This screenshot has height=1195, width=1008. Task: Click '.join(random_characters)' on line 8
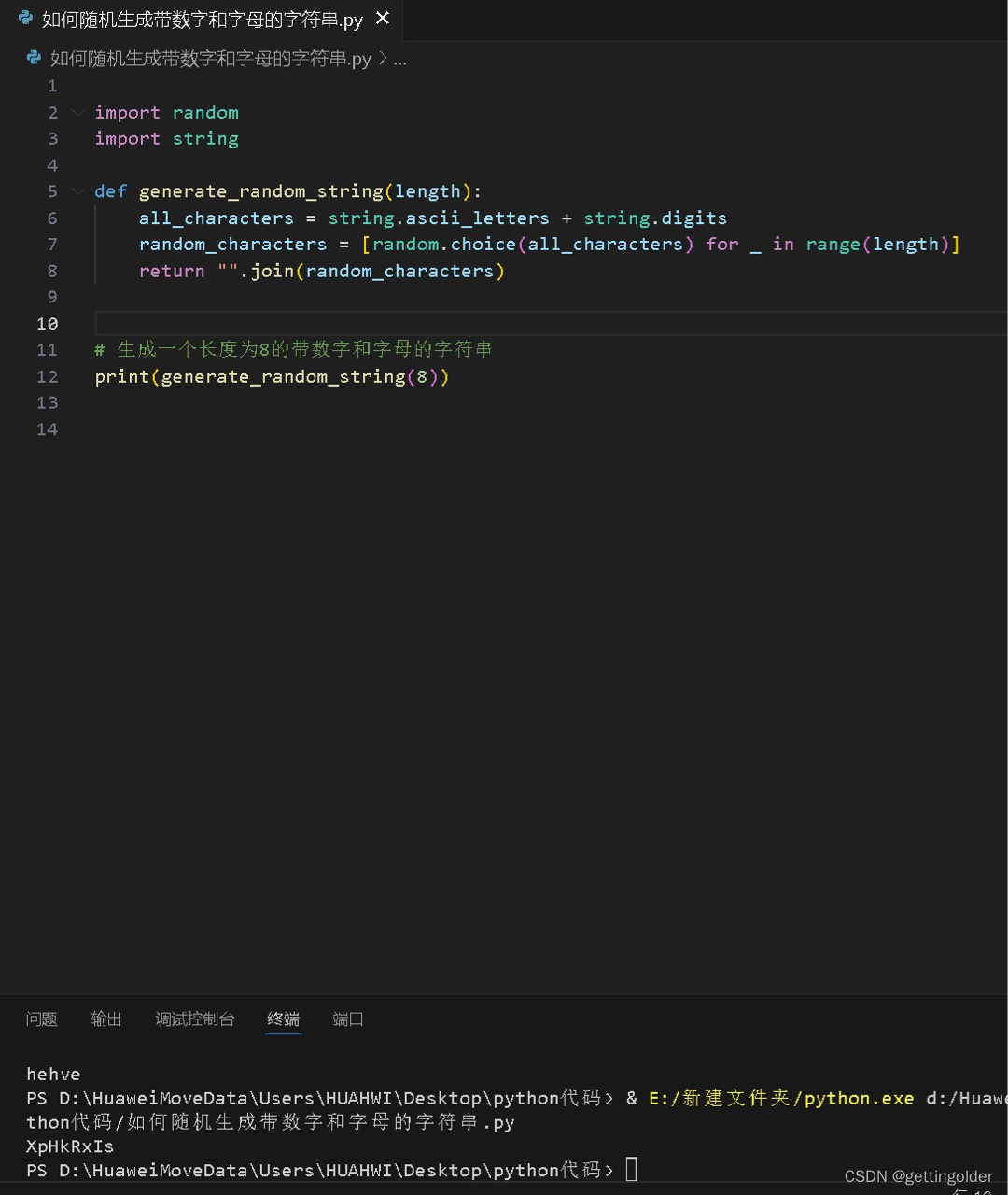pos(372,271)
